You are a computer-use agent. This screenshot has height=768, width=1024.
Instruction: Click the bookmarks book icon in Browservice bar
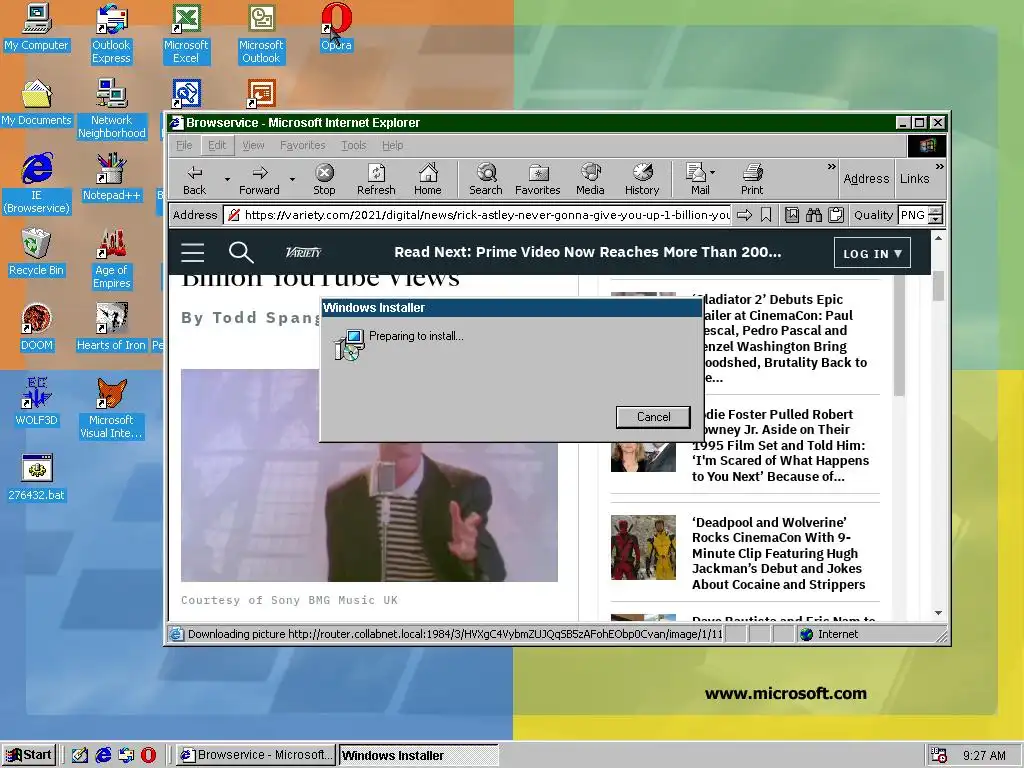(792, 215)
